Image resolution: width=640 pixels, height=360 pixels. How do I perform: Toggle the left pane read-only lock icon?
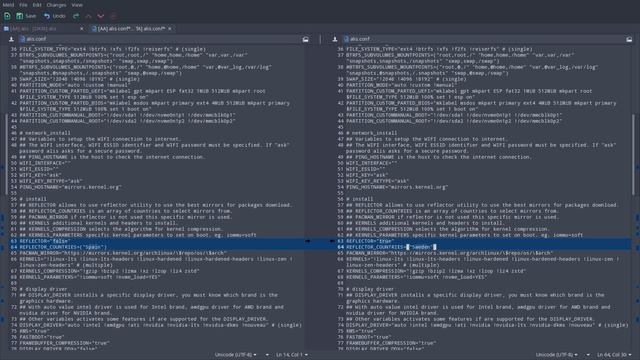tap(305, 39)
